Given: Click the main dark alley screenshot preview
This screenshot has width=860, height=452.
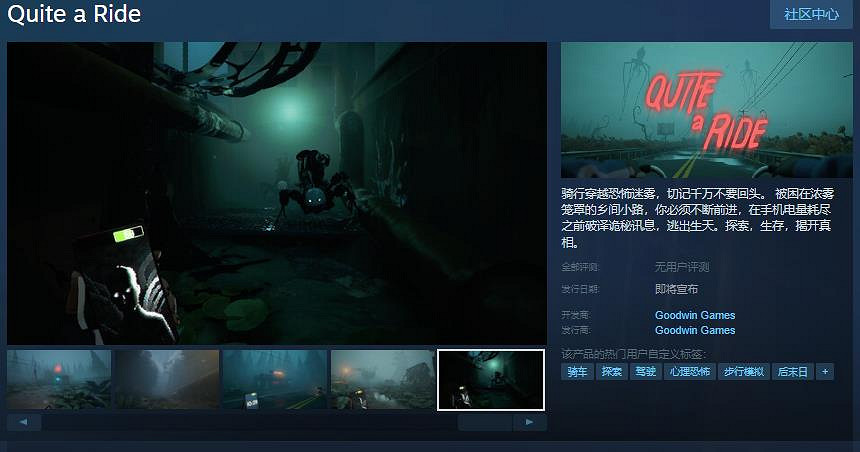Looking at the screenshot, I should [x=277, y=193].
